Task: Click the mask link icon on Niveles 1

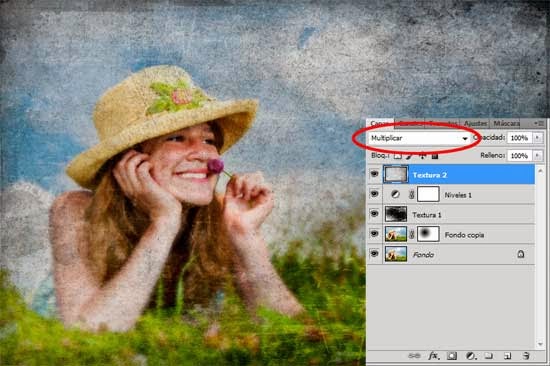Action: coord(412,194)
